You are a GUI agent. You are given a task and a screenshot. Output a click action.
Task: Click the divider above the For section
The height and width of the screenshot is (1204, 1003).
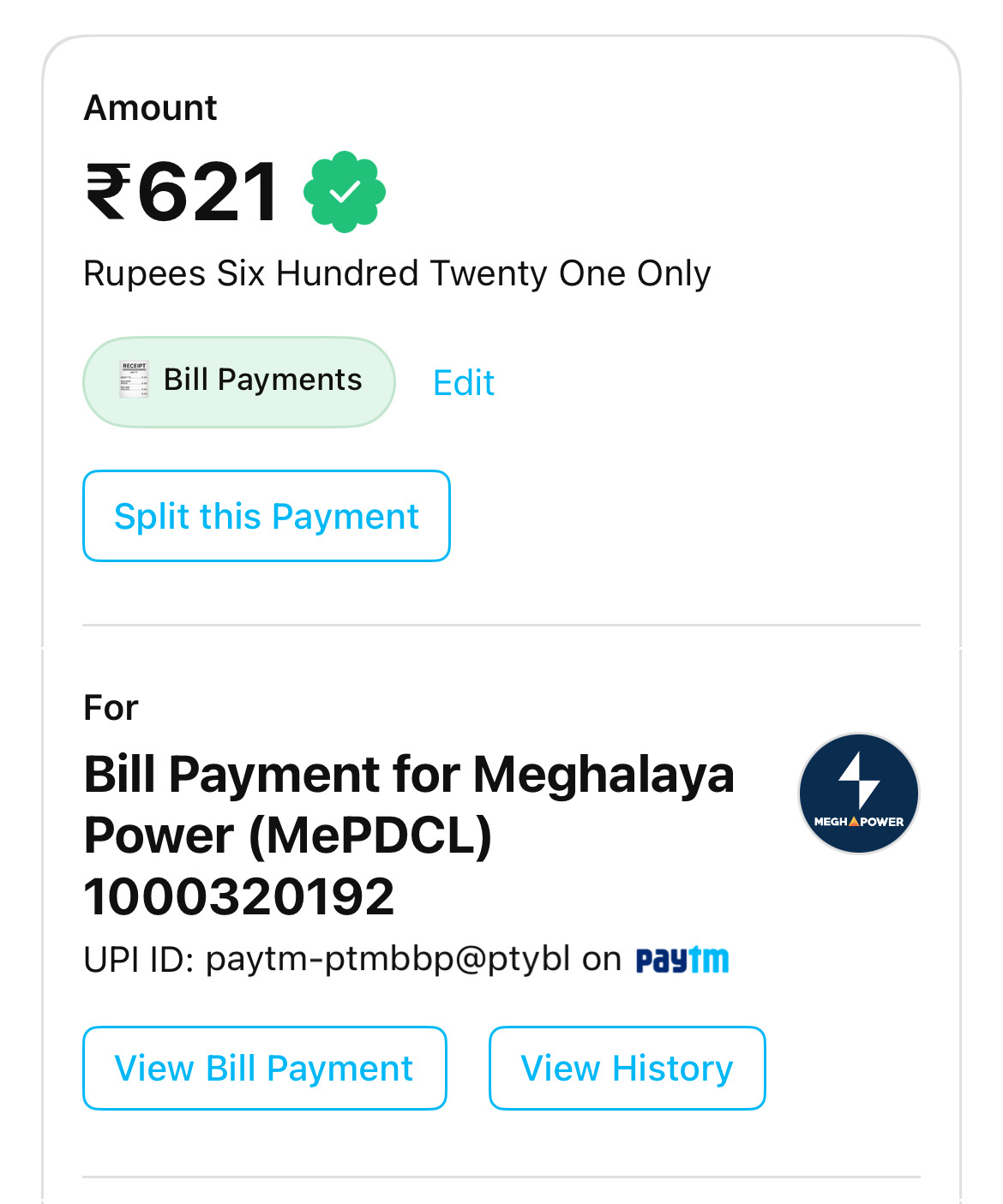coord(501,626)
